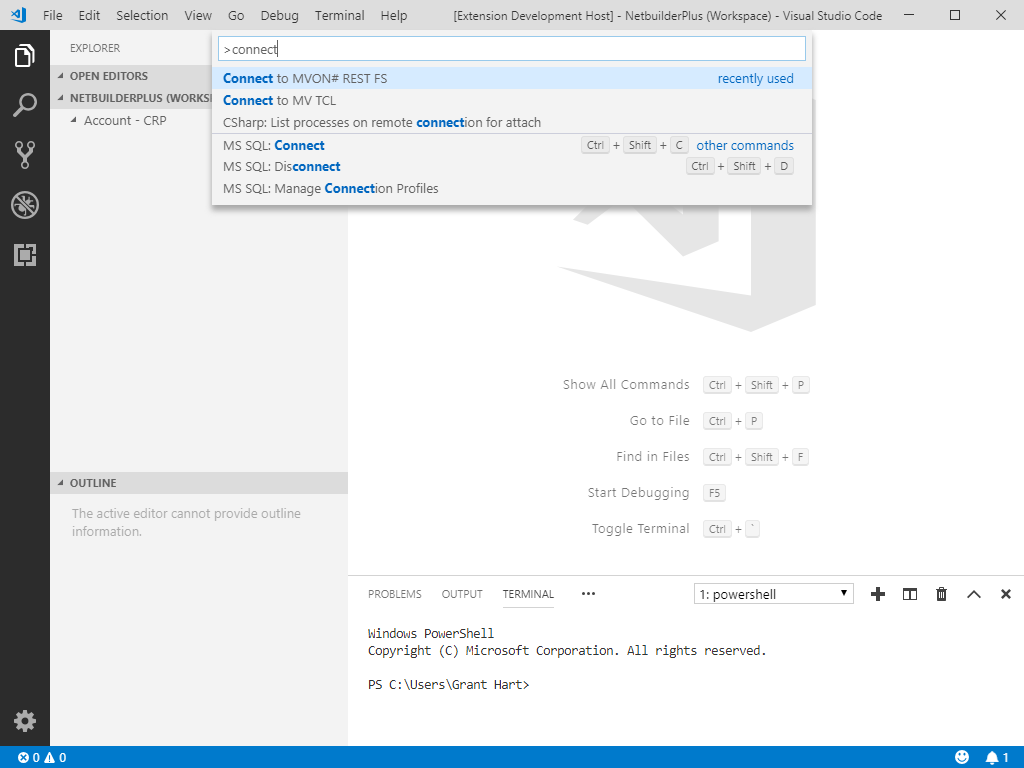Run Connect to MV TCL command
This screenshot has height=768, width=1024.
[x=511, y=101]
